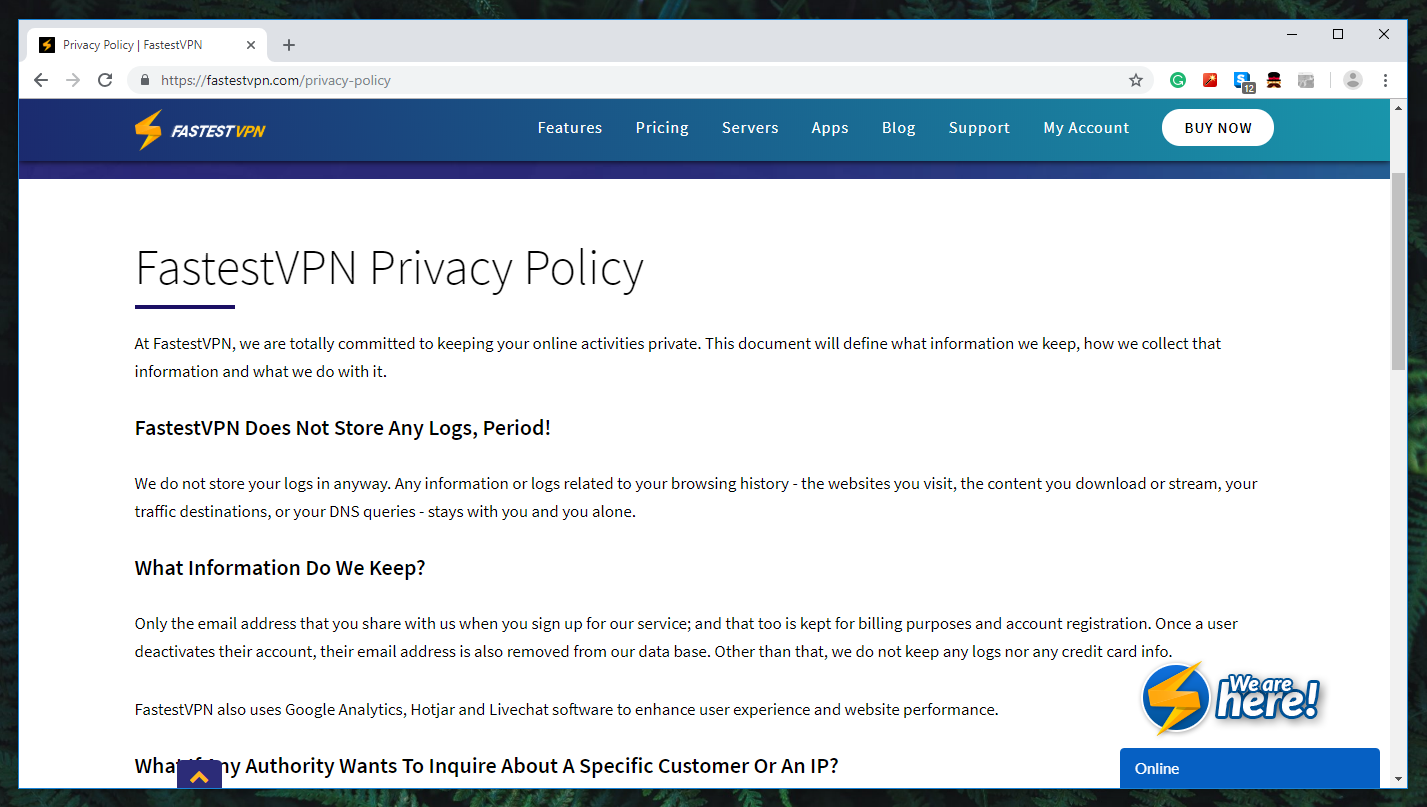The width and height of the screenshot is (1427, 807).
Task: Click the address bar URL field
Action: coord(640,80)
